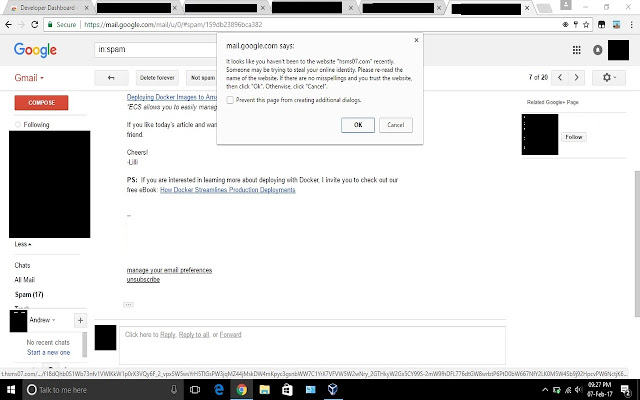Open 'Deploying Docker Images' article link
The width and height of the screenshot is (640, 400).
pyautogui.click(x=171, y=97)
